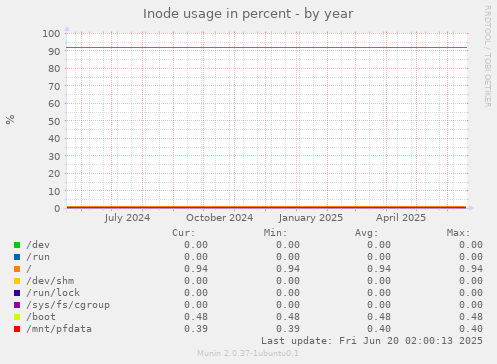
Task: Click the yellow /dev/shm legend swatch
Action: (x=17, y=281)
